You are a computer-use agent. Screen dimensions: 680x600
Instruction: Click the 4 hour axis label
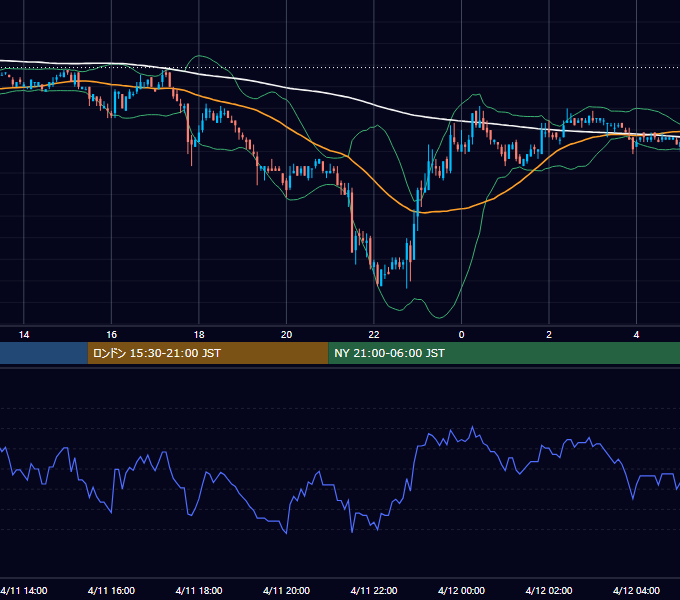pyautogui.click(x=636, y=335)
